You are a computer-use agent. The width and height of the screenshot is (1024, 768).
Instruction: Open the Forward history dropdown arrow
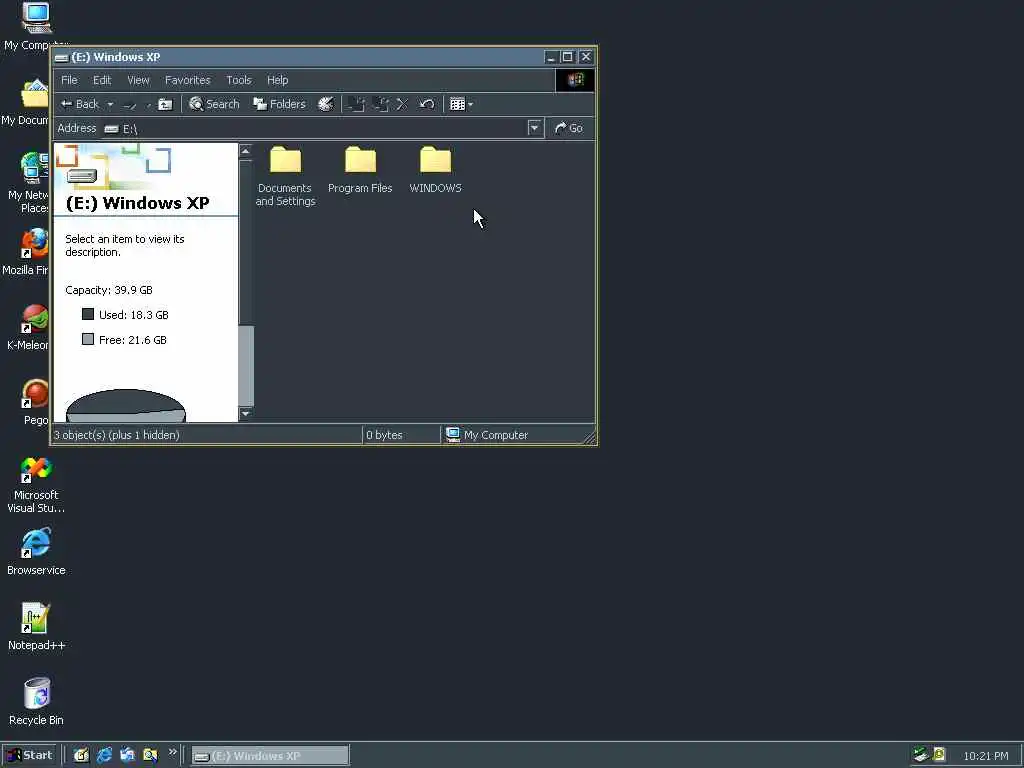coord(148,104)
